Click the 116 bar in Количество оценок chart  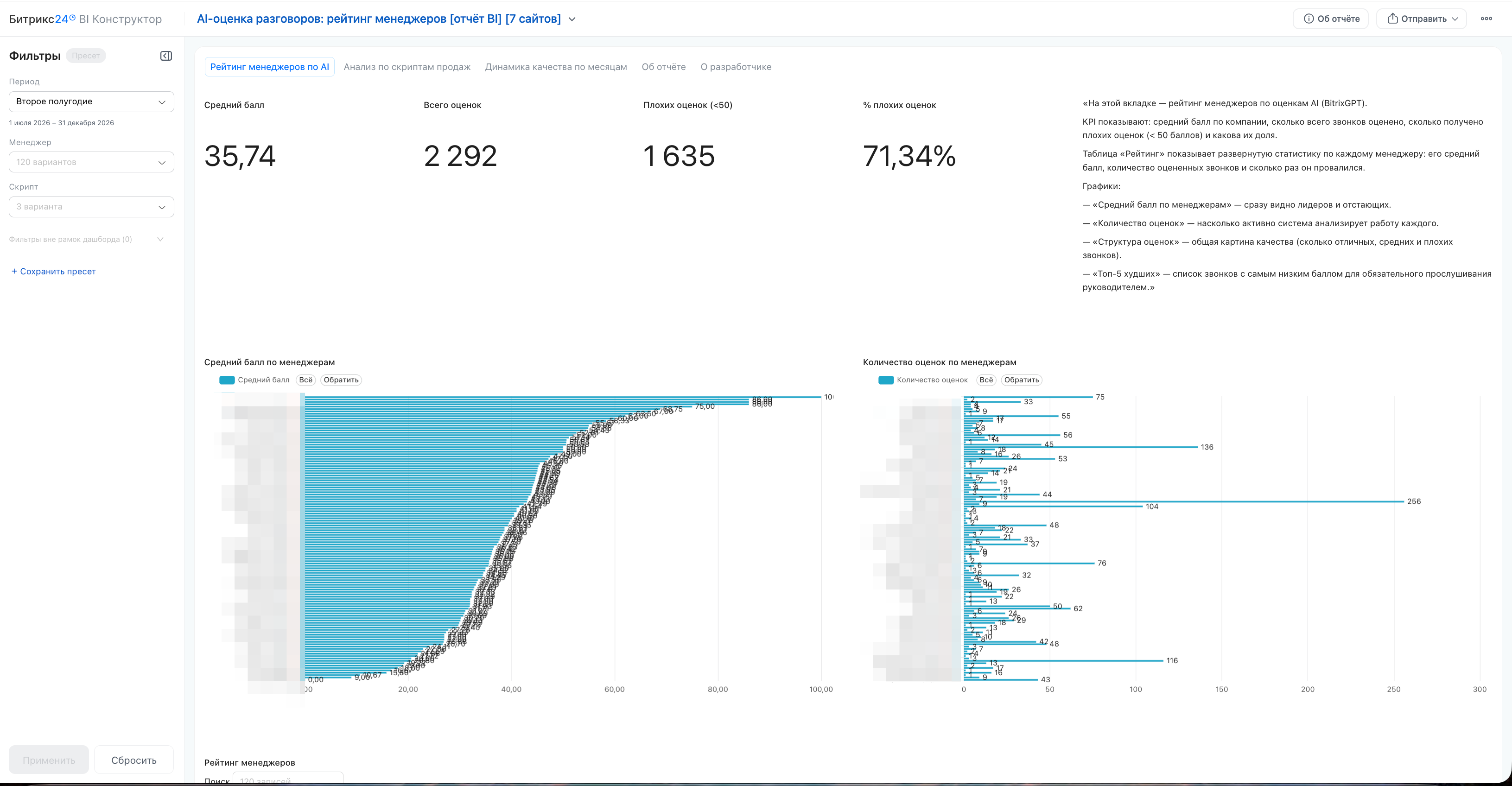click(x=1064, y=660)
